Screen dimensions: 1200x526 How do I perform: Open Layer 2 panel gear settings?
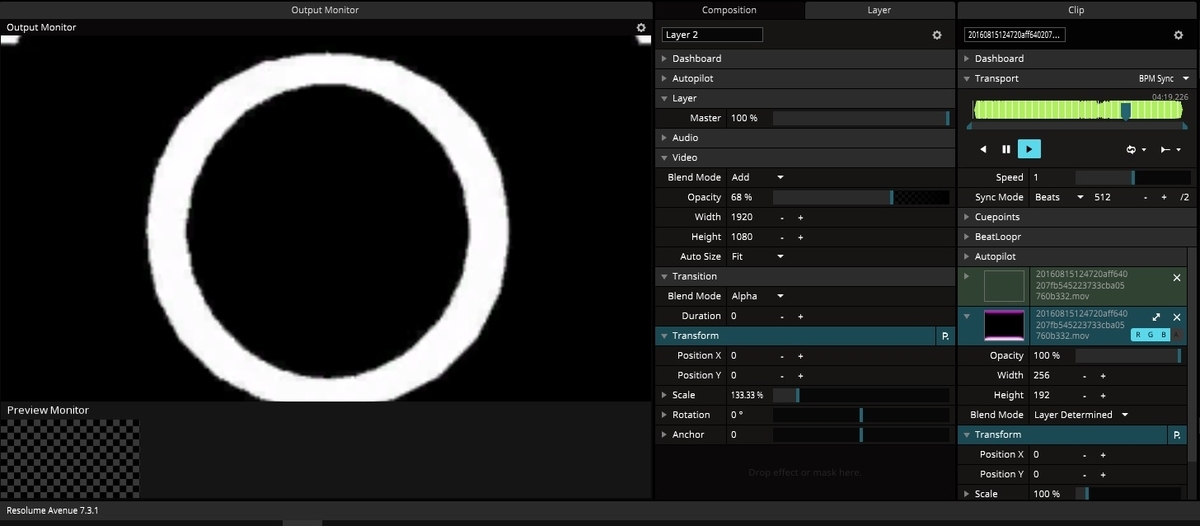937,35
